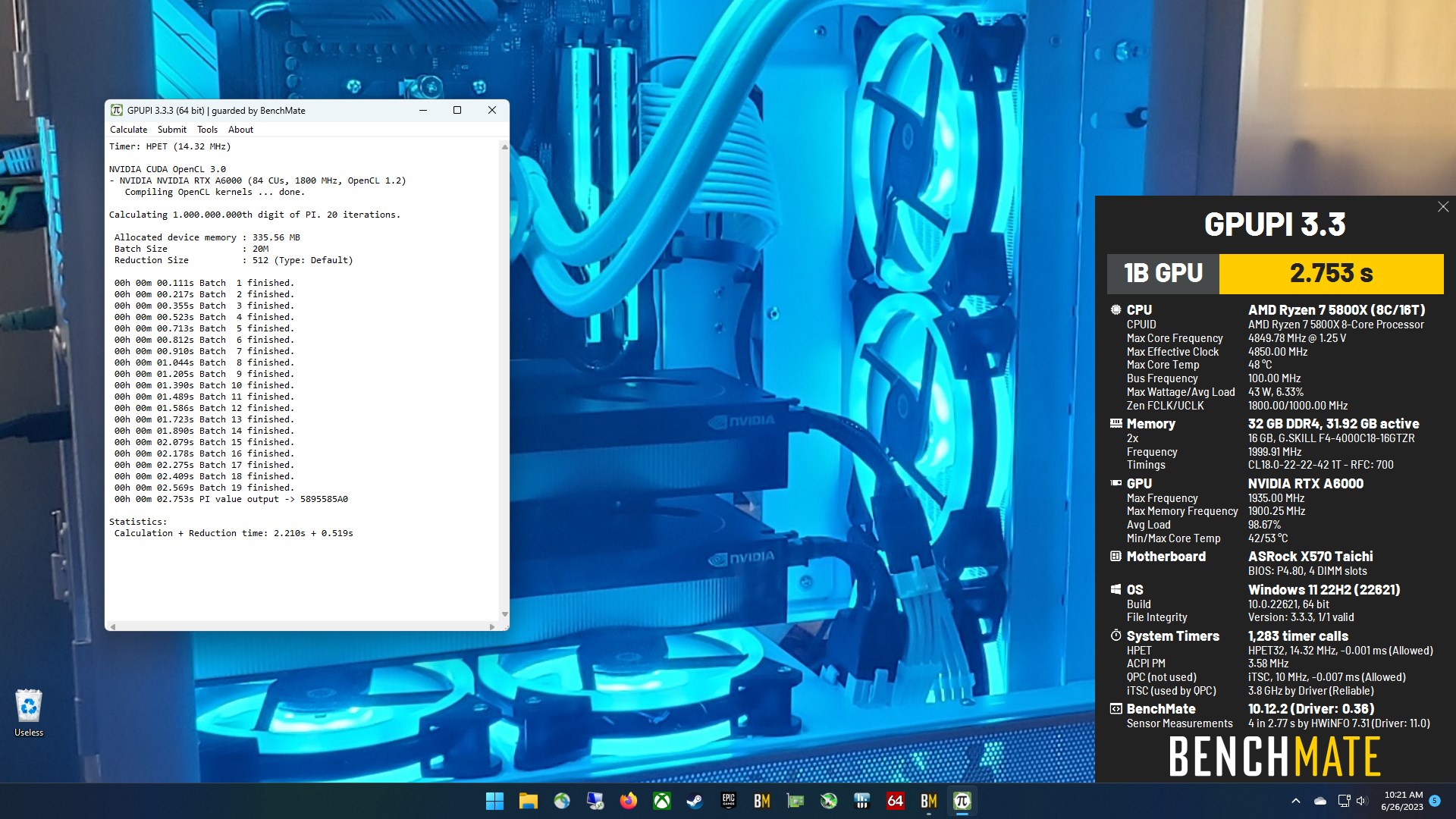This screenshot has height=819, width=1456.
Task: Open the Submit menu in GPUPI
Action: pyautogui.click(x=171, y=130)
